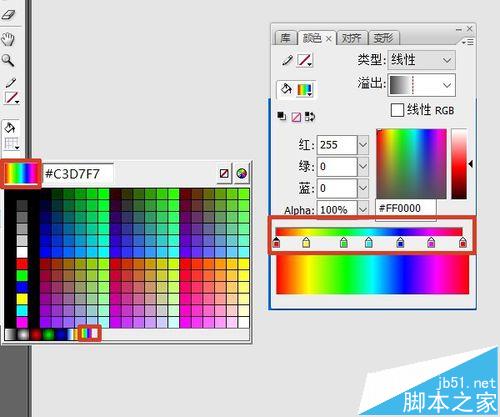Select the cyan gradient stop
Screen dimensions: 500x417
click(368, 243)
